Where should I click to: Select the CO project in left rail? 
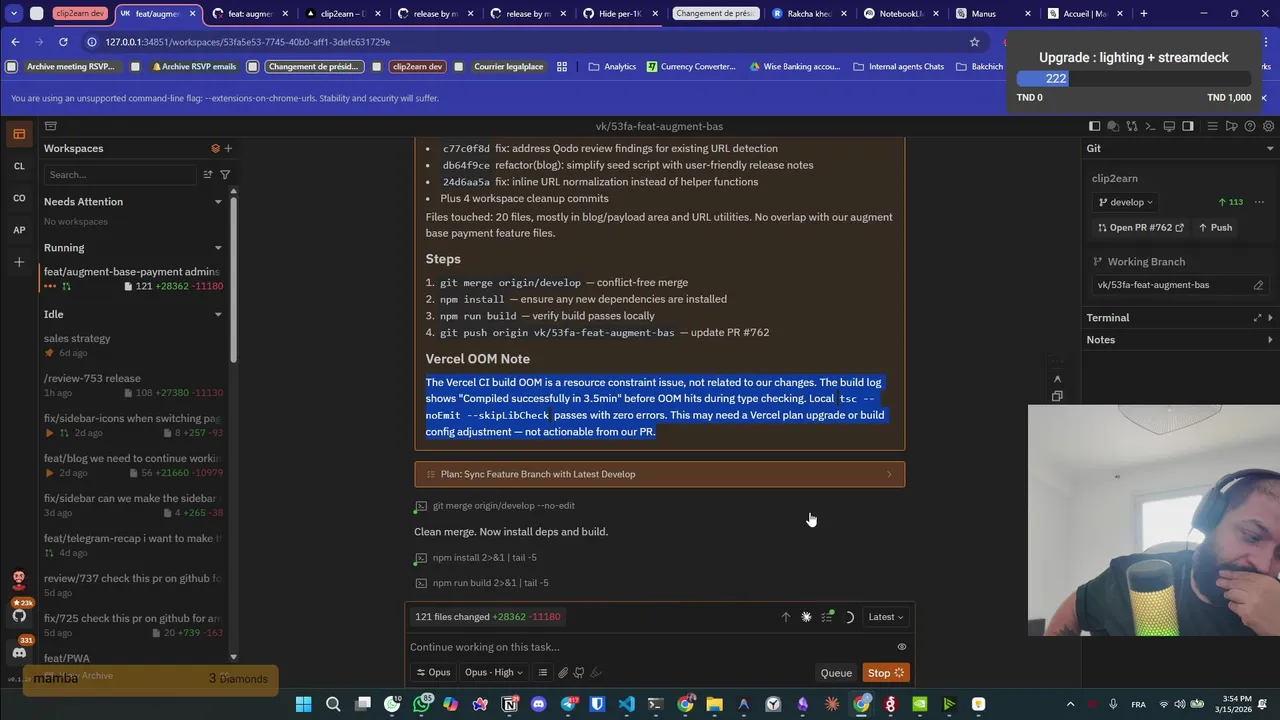[x=19, y=198]
